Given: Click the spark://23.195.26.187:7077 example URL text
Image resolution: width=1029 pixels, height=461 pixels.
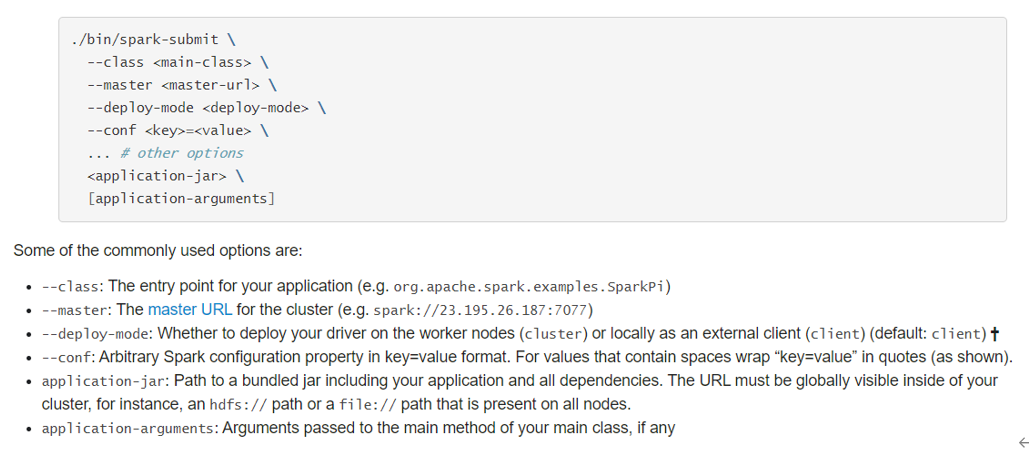Looking at the screenshot, I should pos(480,310).
